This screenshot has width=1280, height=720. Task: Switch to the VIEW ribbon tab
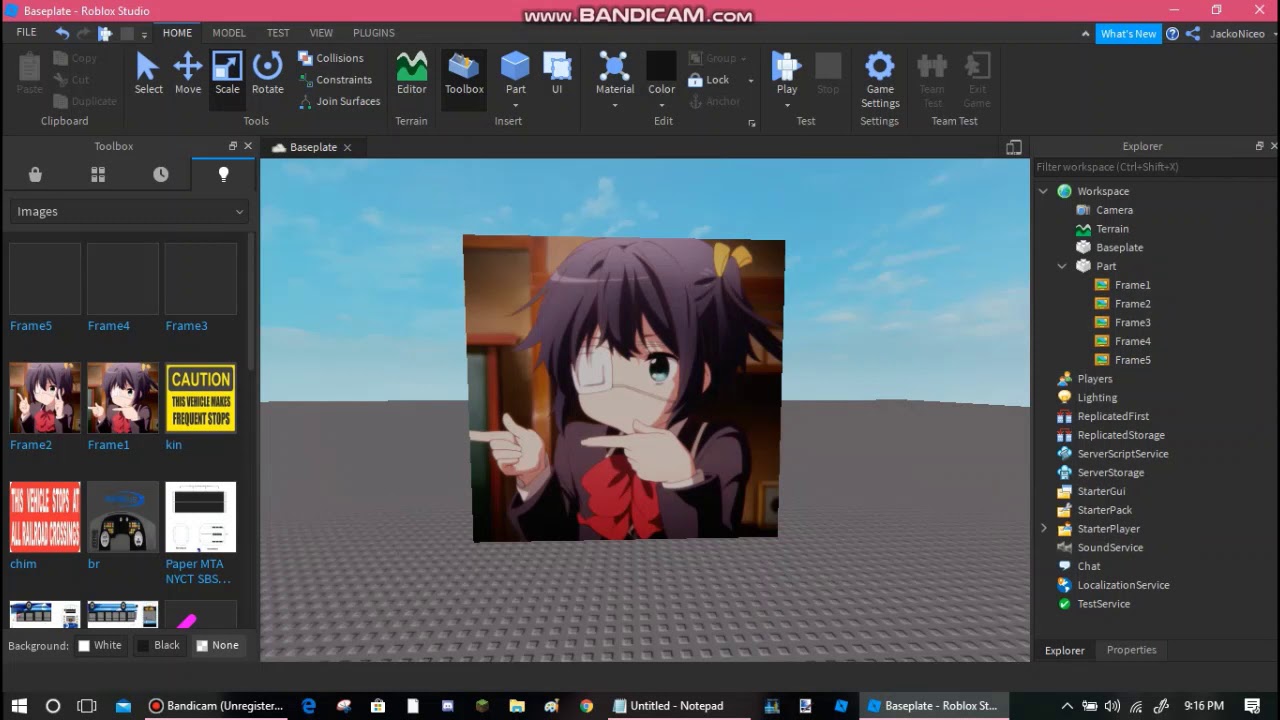(321, 33)
